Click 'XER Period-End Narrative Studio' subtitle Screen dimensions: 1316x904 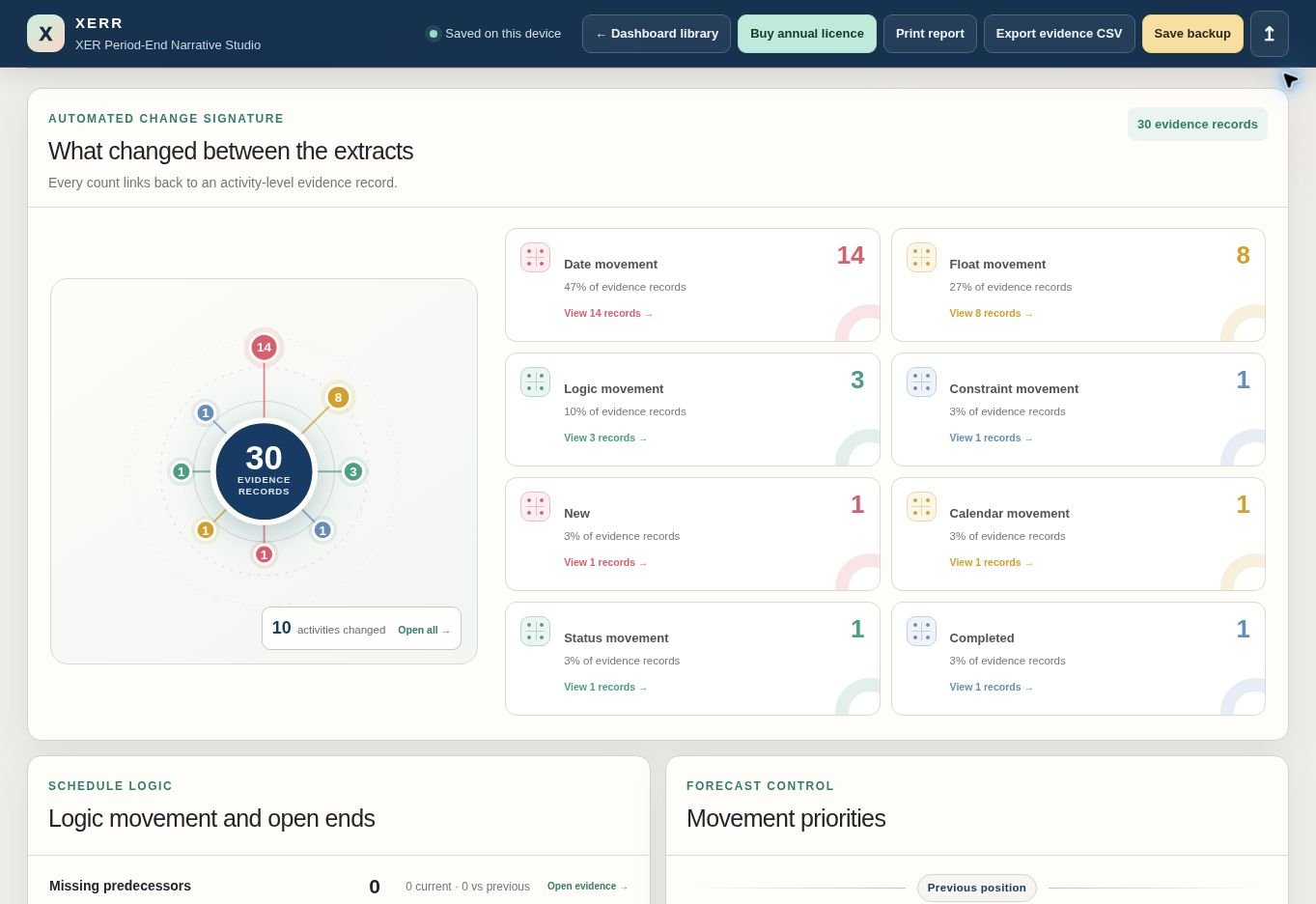pyautogui.click(x=168, y=45)
